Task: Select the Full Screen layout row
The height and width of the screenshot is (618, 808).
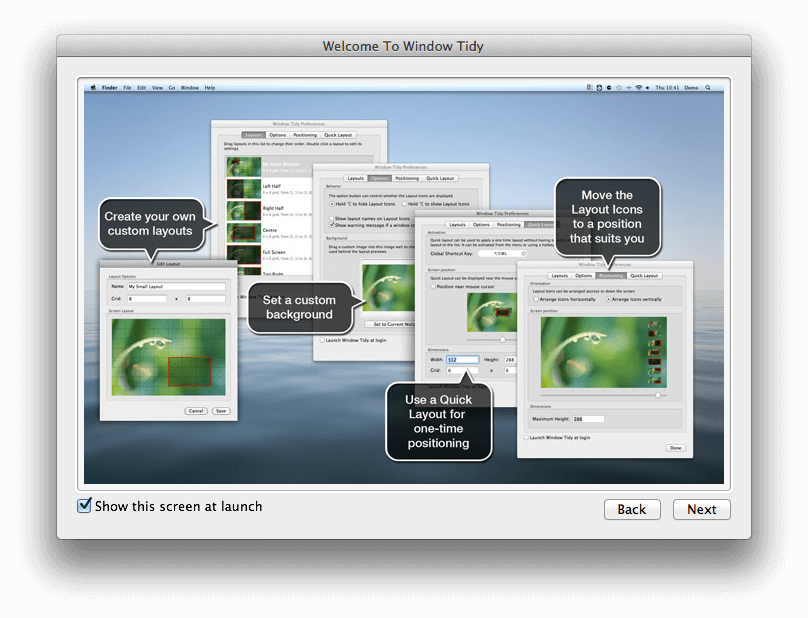Action: click(269, 255)
